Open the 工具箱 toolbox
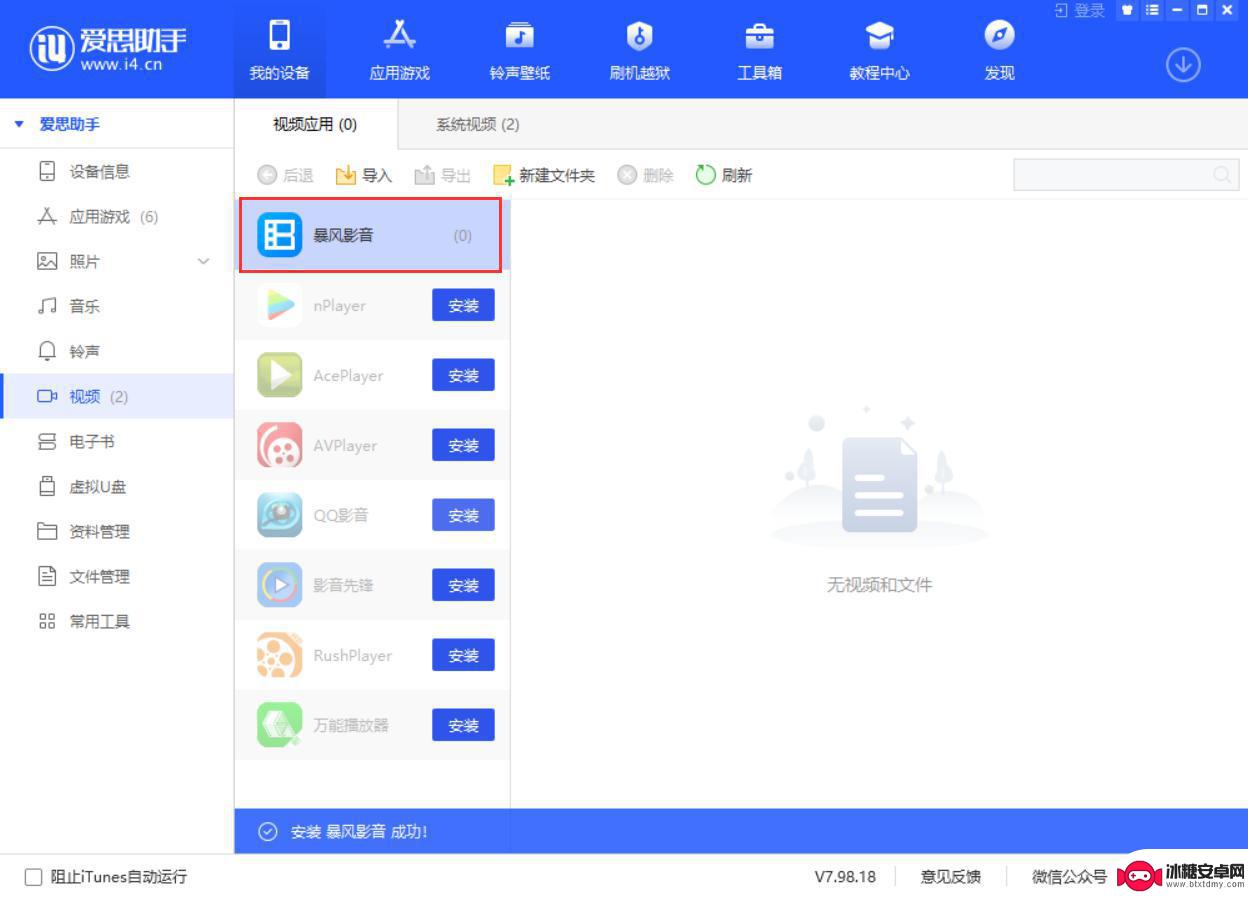This screenshot has height=897, width=1248. click(759, 50)
